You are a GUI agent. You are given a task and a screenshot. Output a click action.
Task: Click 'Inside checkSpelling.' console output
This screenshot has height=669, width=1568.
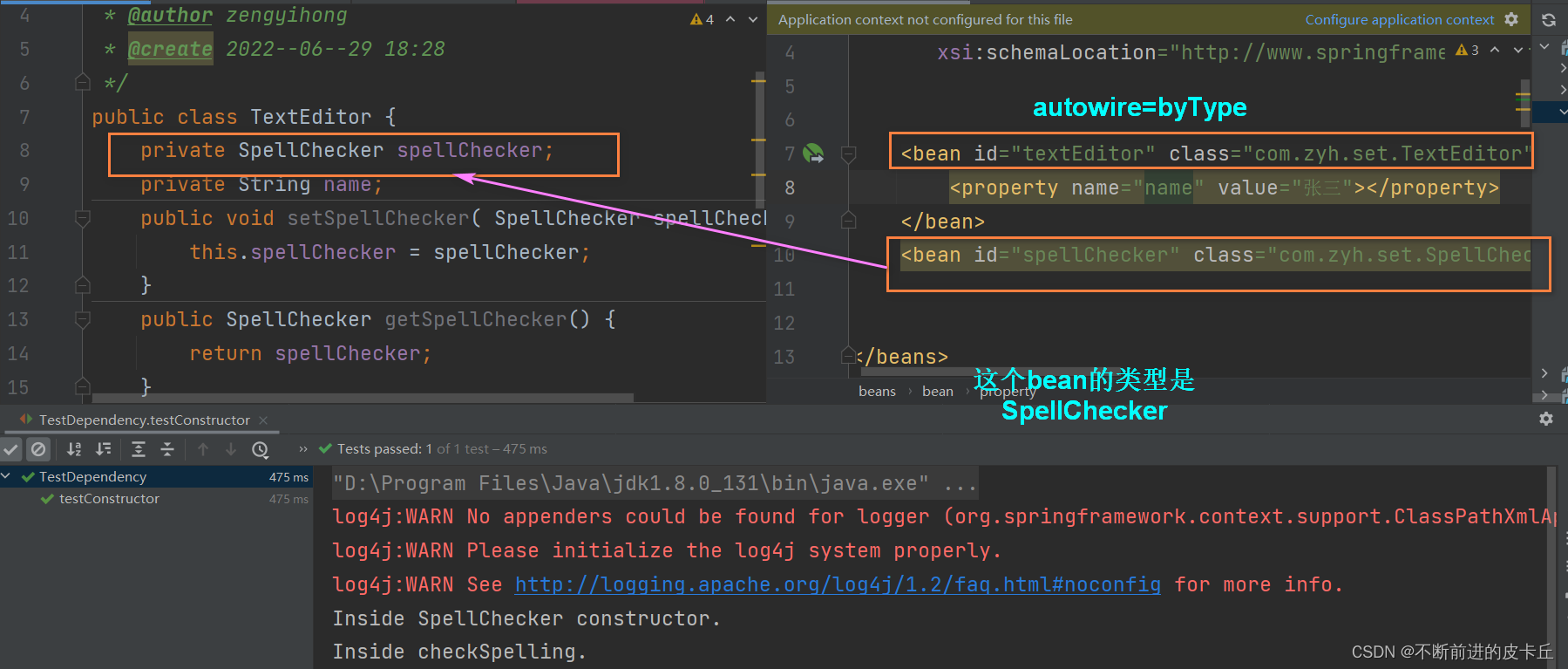tap(459, 652)
